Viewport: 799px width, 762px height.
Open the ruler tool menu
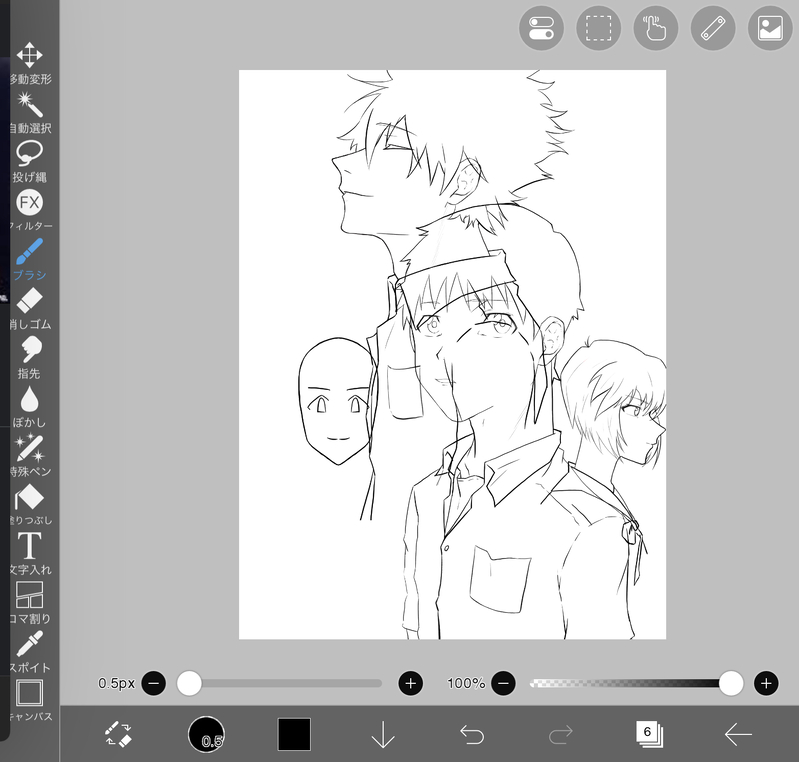(713, 28)
